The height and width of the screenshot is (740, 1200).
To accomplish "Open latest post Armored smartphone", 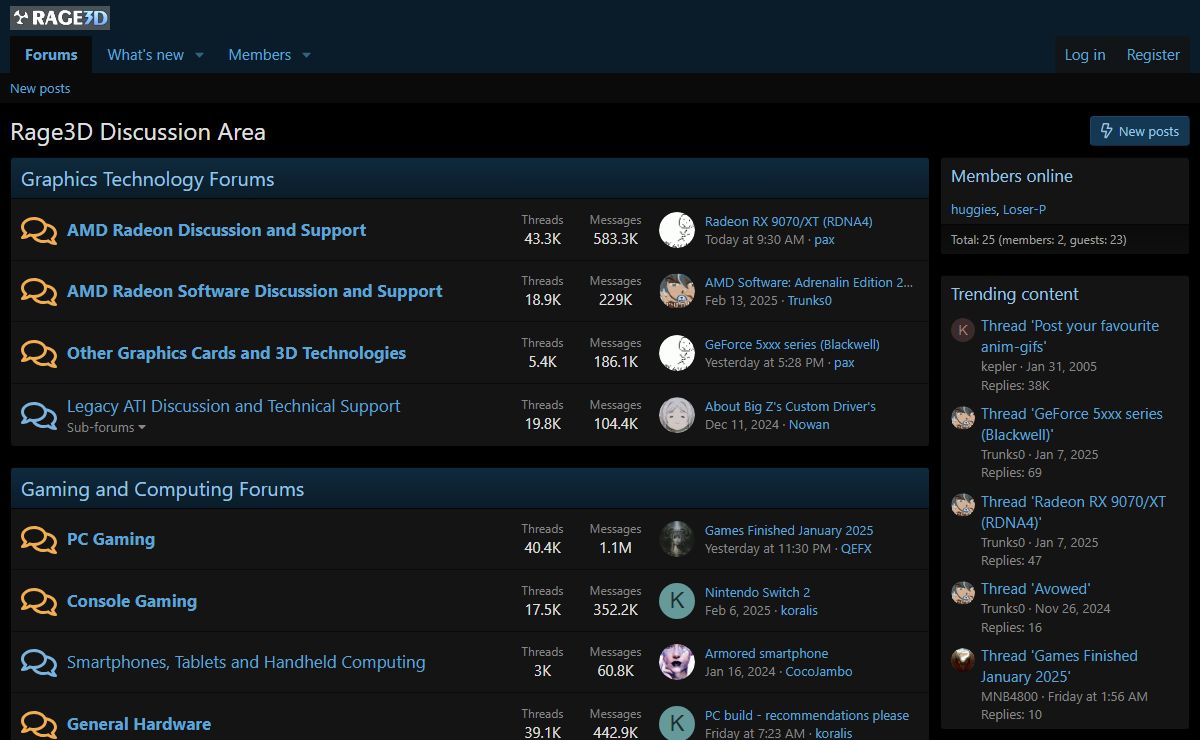I will [766, 654].
